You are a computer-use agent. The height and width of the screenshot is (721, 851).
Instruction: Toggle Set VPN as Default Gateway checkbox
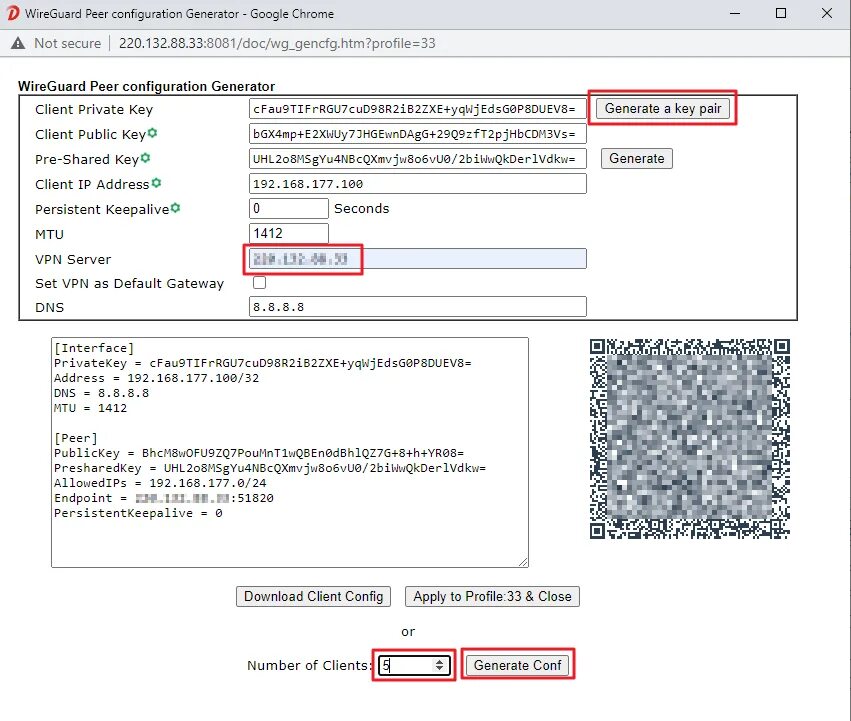pyautogui.click(x=259, y=282)
